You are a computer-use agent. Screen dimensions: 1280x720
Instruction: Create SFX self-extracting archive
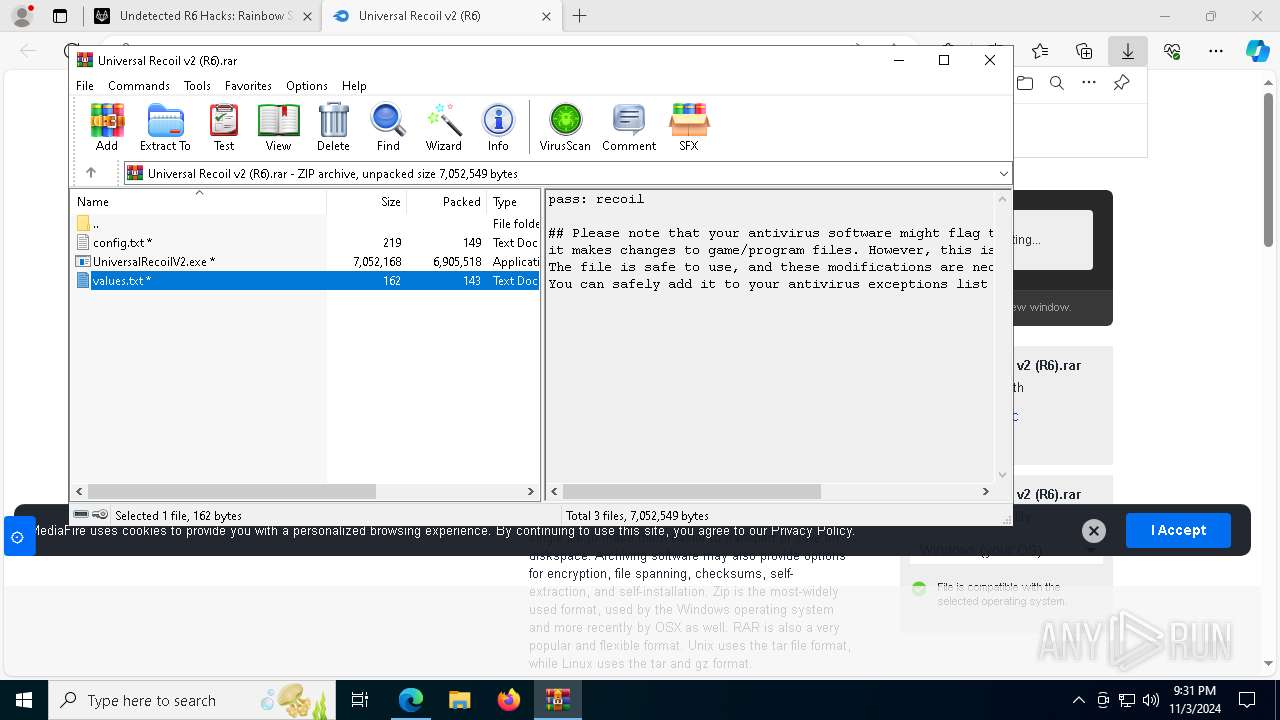689,127
